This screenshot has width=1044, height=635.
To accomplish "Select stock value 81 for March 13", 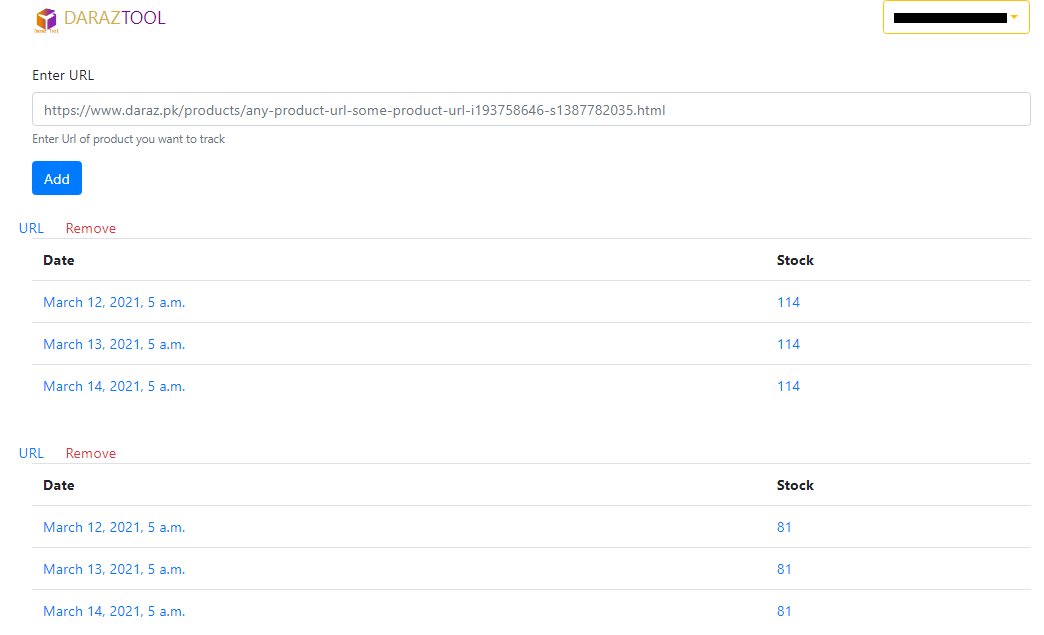I will point(784,569).
